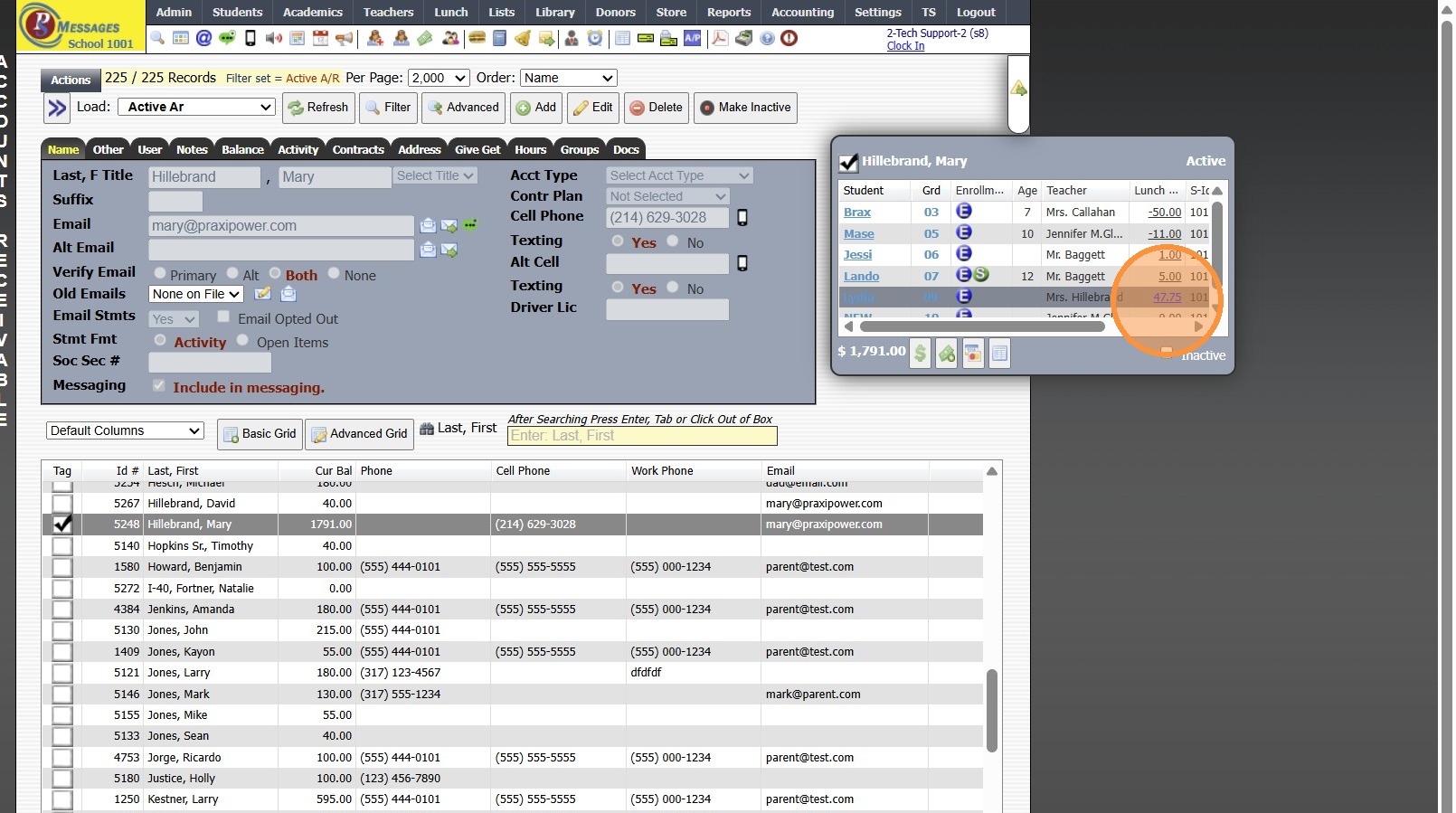
Task: Click the alarm clock icon in toolbar
Action: click(x=594, y=38)
